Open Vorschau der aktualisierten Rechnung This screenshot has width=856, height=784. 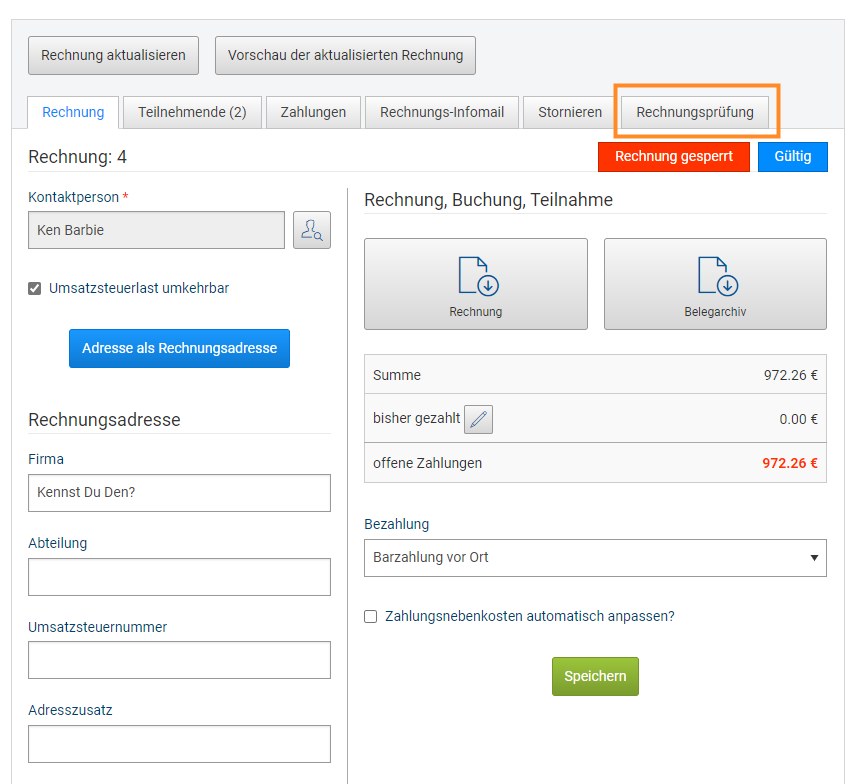(345, 56)
